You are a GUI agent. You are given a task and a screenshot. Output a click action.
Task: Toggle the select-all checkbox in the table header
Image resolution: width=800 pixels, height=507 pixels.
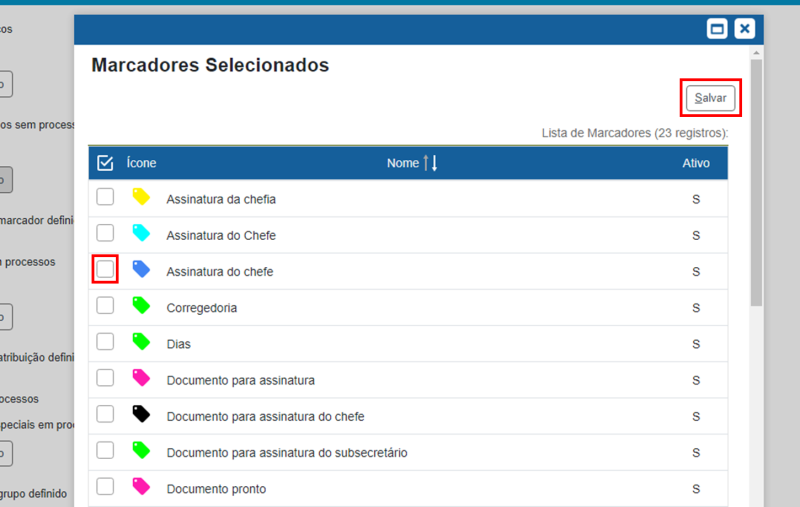[x=105, y=163]
